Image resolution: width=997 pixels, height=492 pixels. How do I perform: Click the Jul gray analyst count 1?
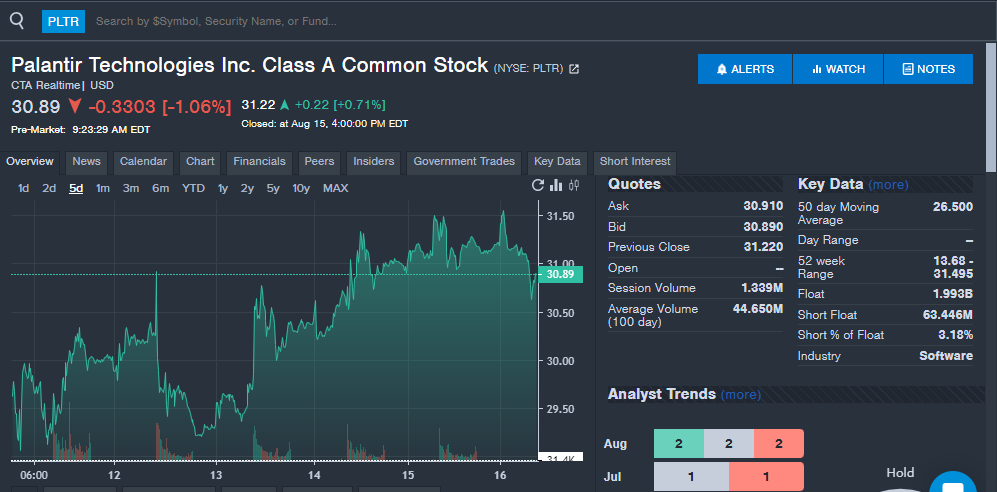tap(691, 477)
